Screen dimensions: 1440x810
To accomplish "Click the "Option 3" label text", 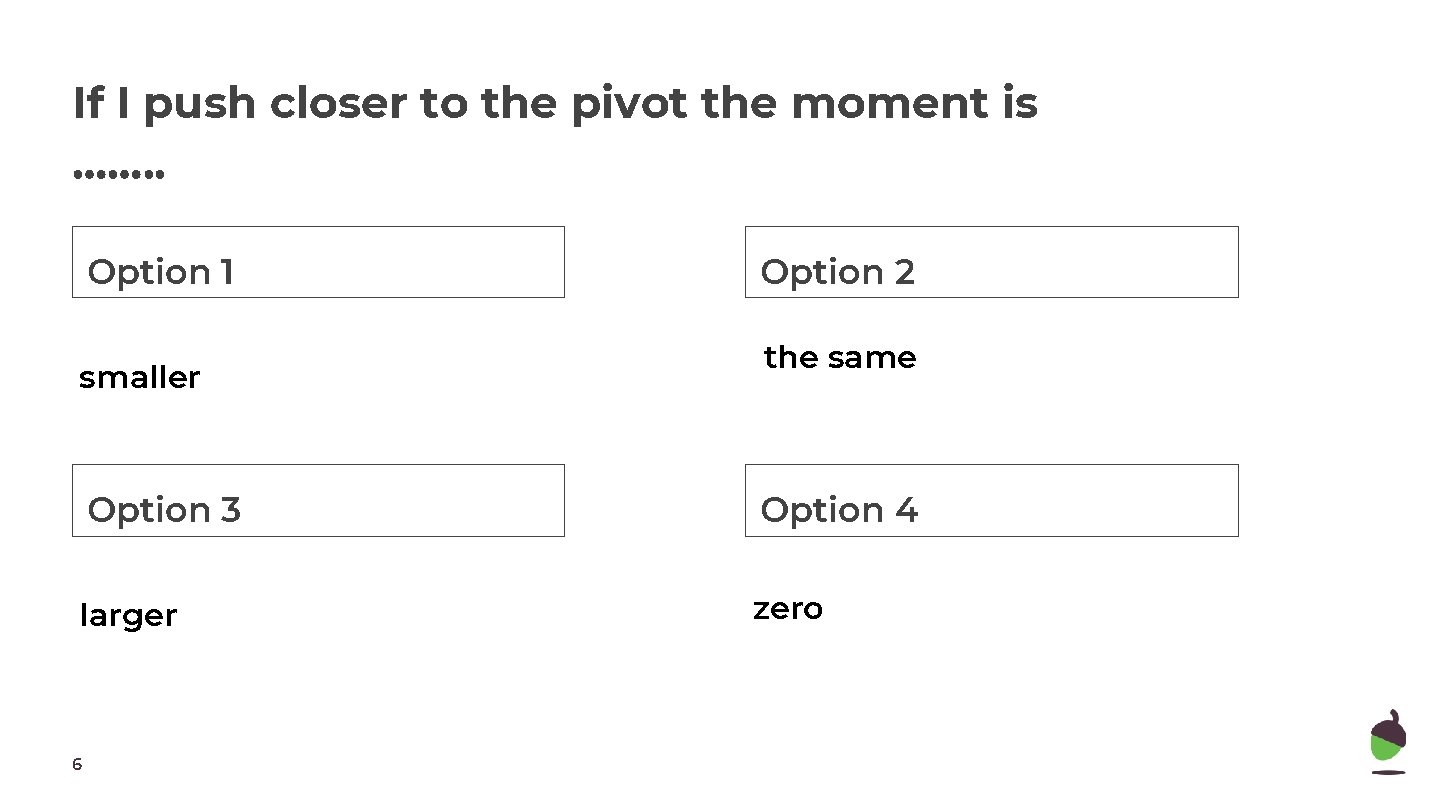I will [164, 510].
